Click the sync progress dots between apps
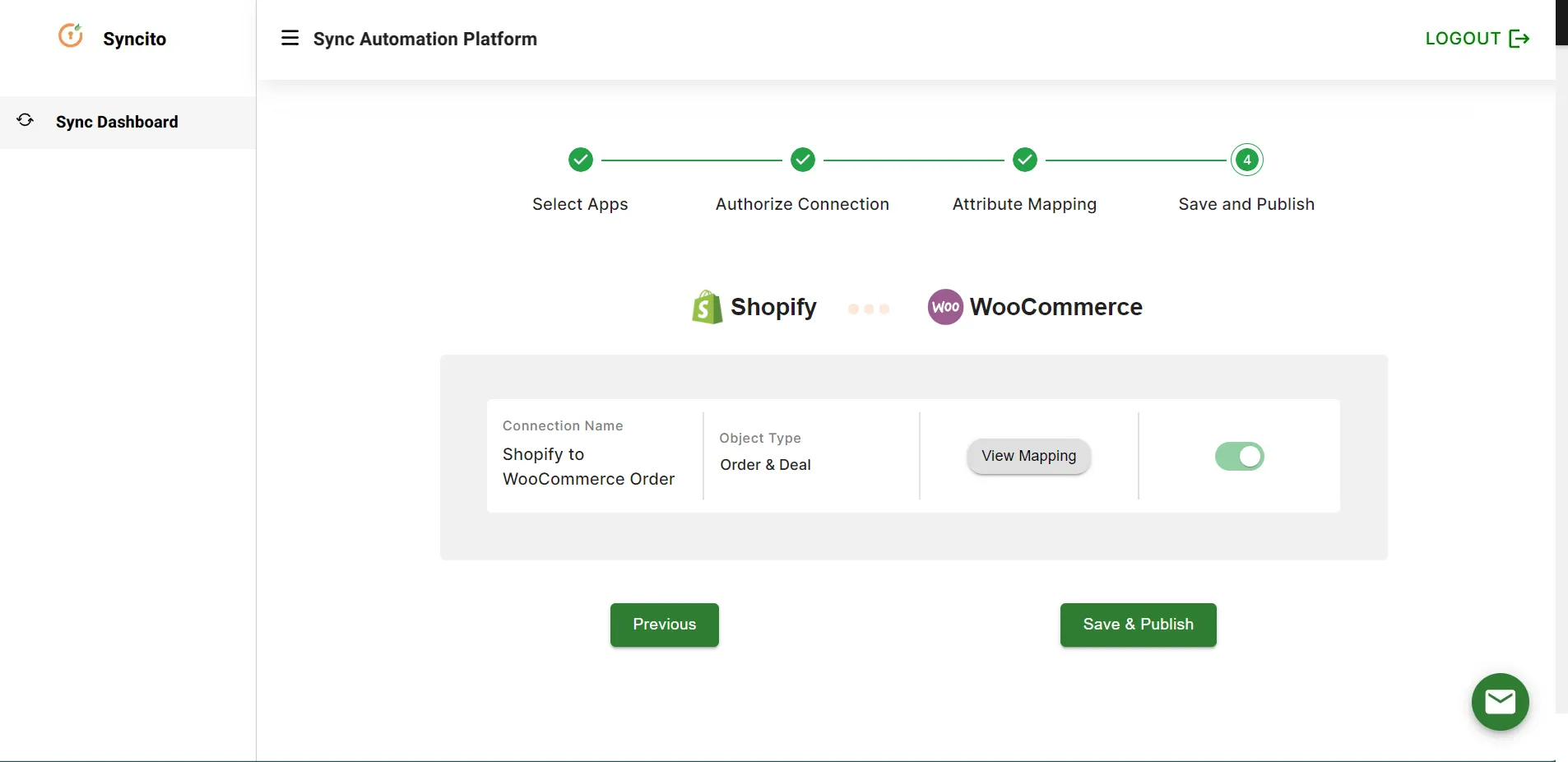1568x762 pixels. click(x=869, y=309)
